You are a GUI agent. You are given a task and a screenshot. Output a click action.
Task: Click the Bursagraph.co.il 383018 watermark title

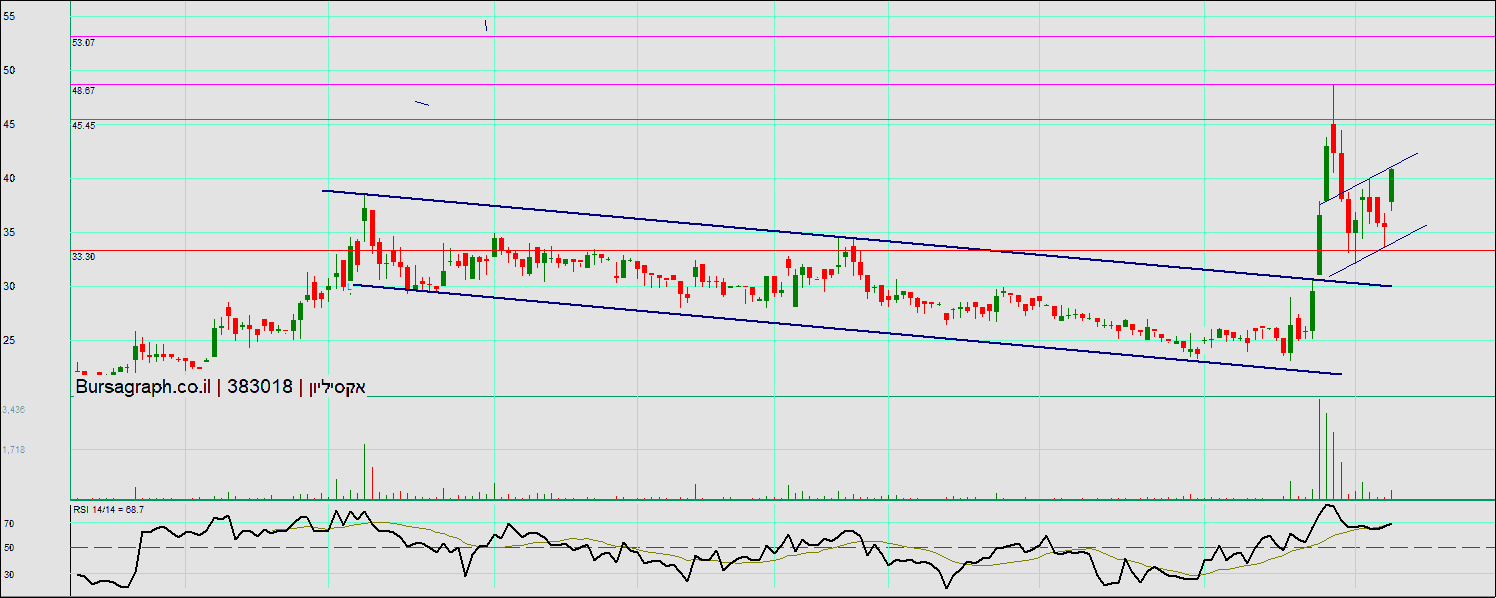coord(221,387)
